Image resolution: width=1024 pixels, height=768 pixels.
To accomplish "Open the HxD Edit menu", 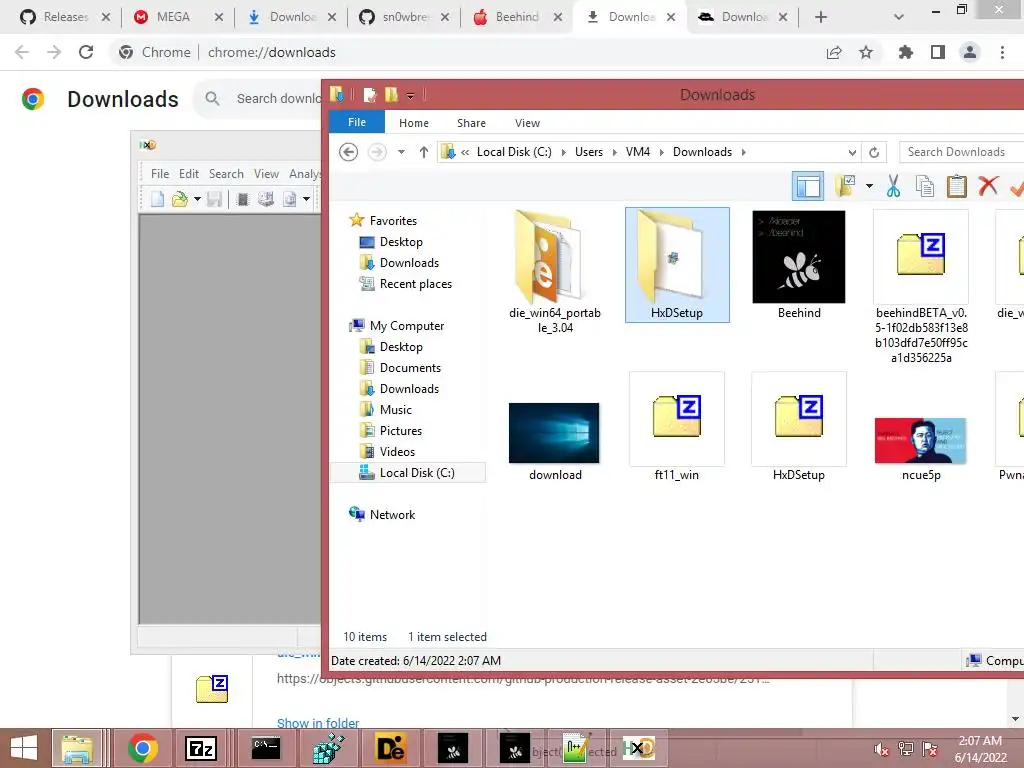I will click(189, 174).
